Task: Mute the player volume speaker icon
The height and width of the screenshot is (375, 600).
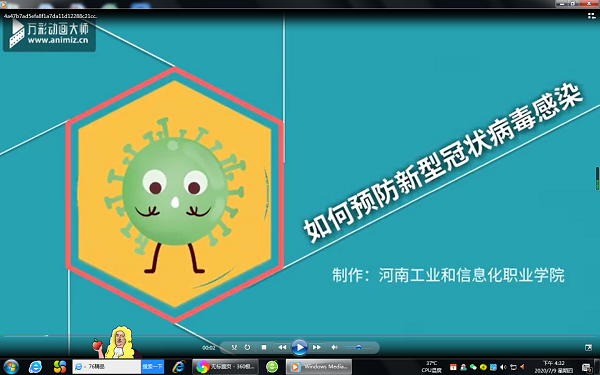Action: (x=334, y=347)
